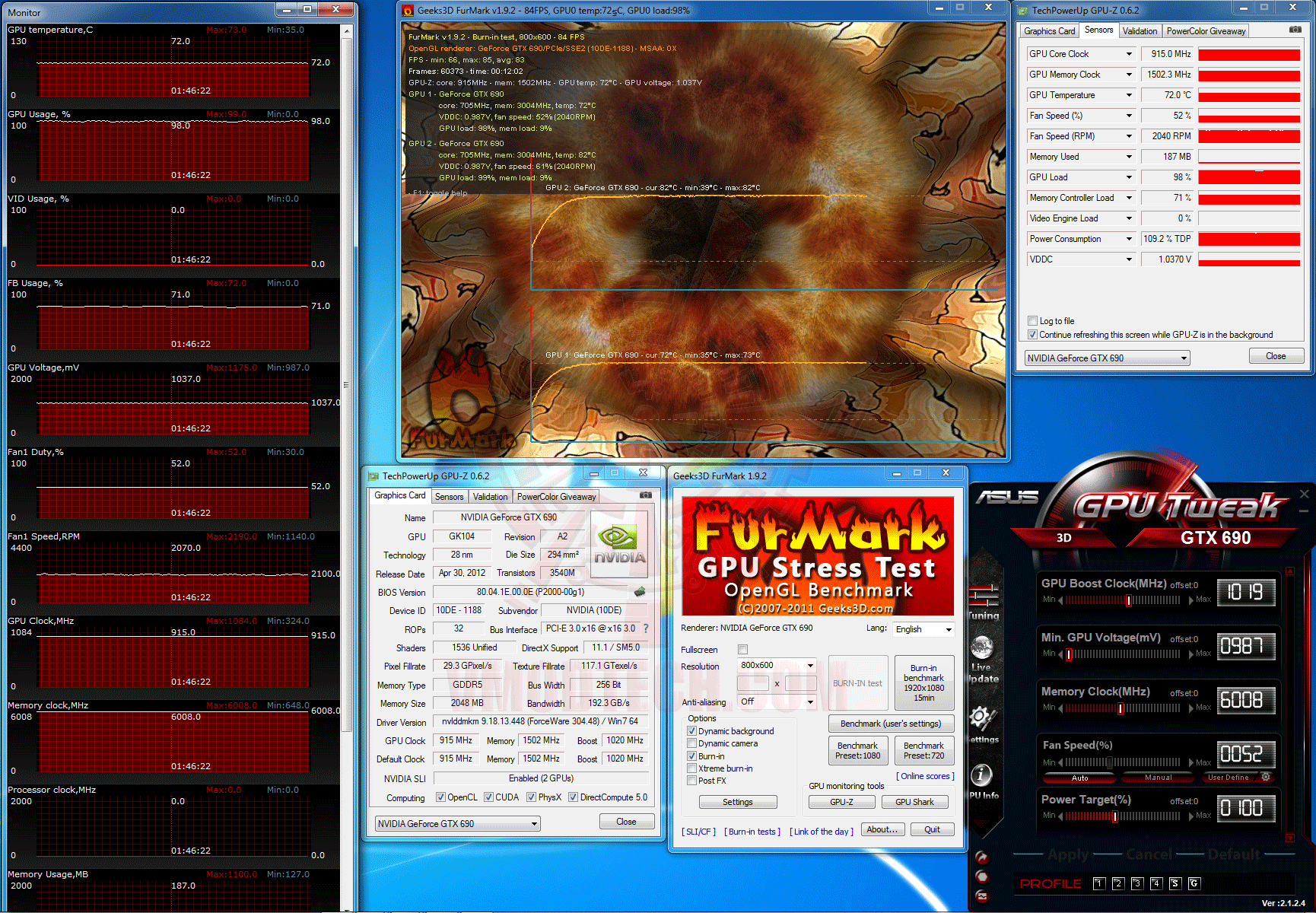1316x913 pixels.
Task: Select profile slot 2 in GPU Tweak
Action: 1117,883
